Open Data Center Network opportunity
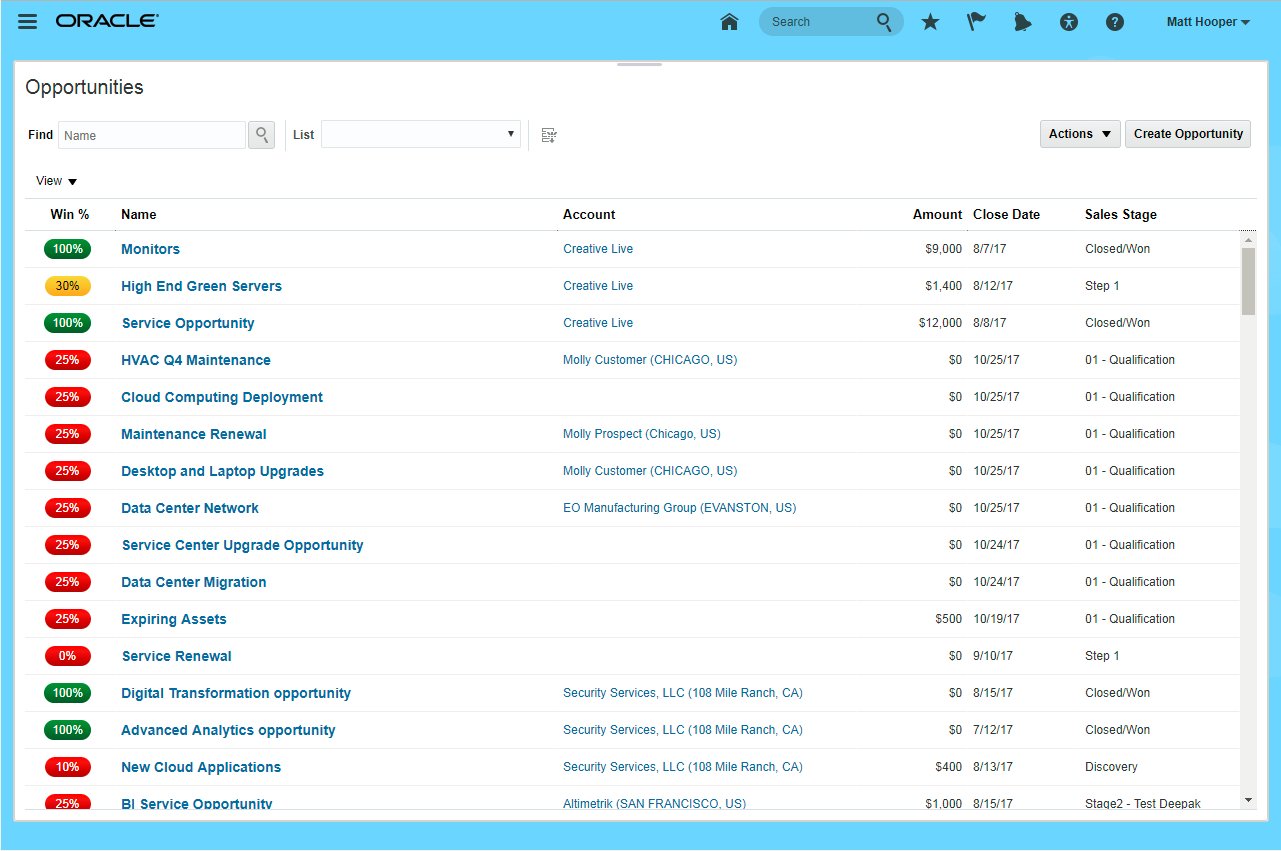 coord(190,508)
